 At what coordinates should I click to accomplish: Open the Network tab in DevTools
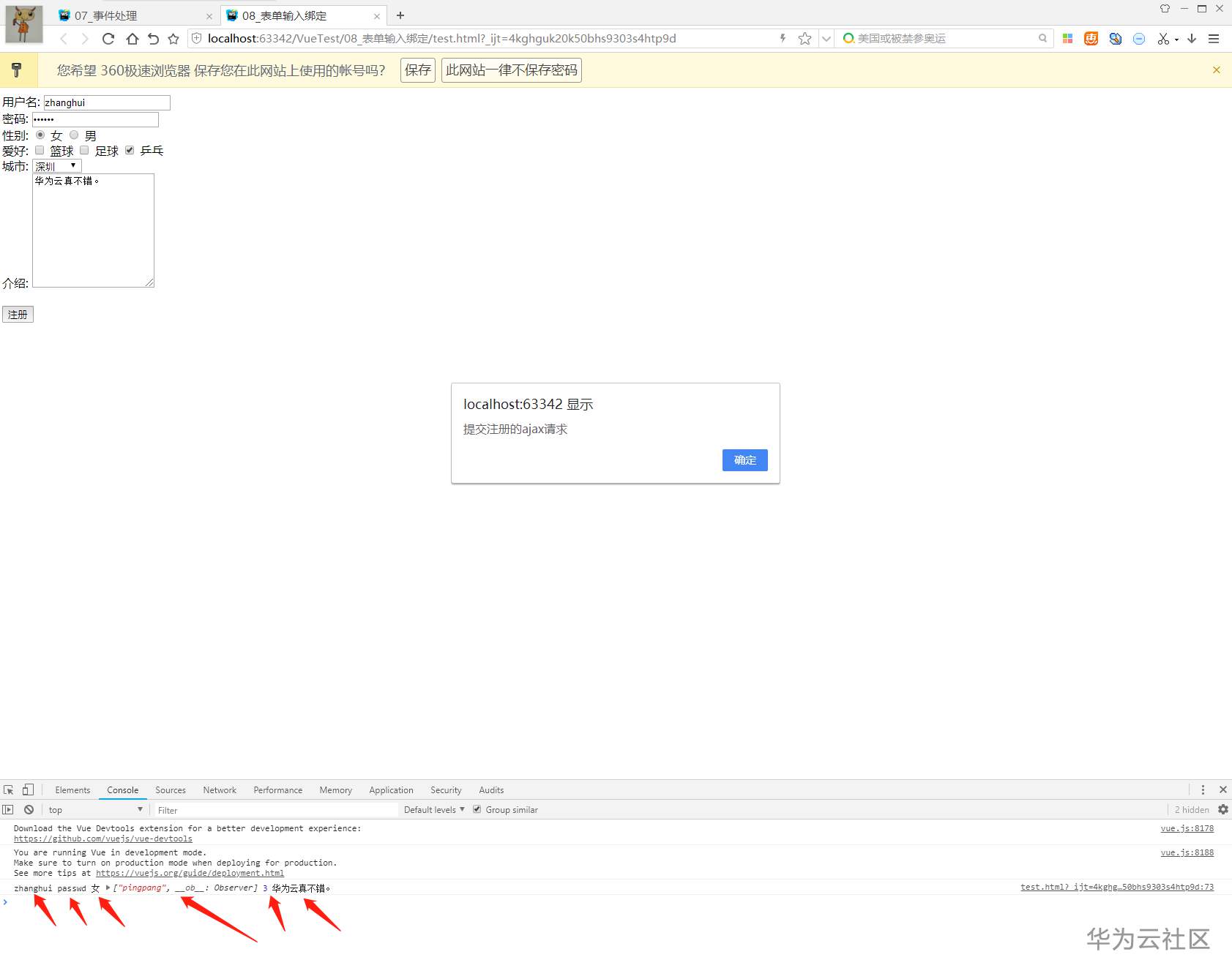220,790
